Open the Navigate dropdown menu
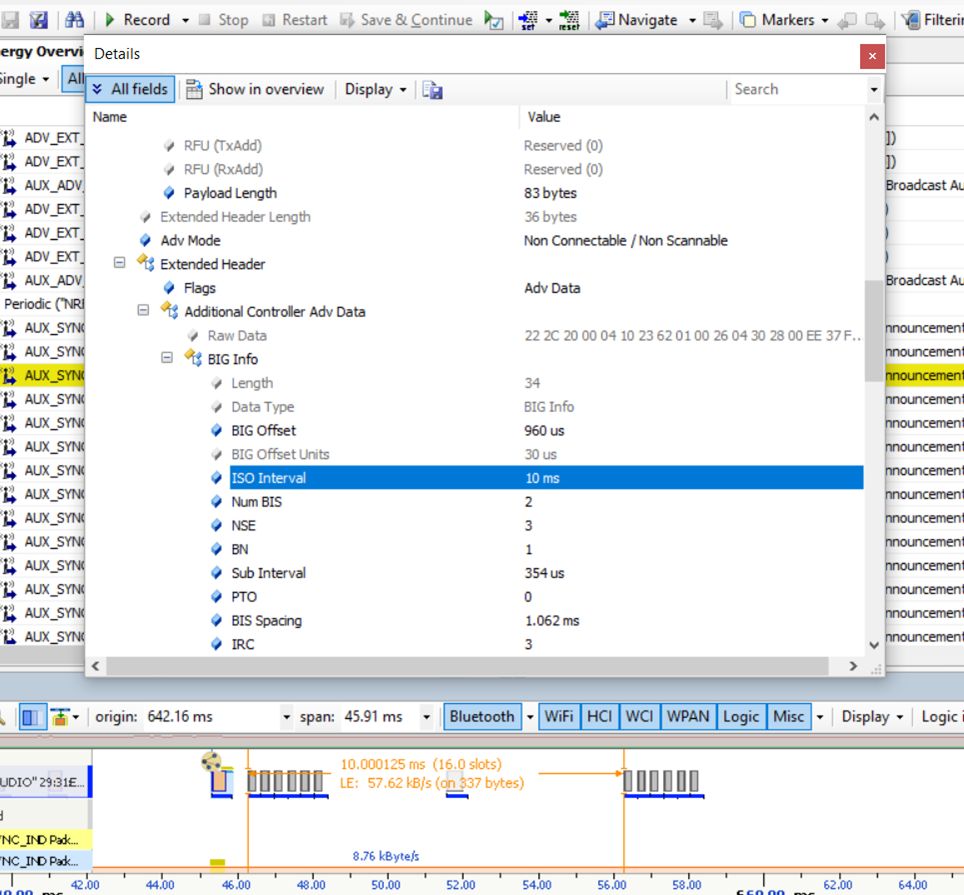 [x=692, y=20]
